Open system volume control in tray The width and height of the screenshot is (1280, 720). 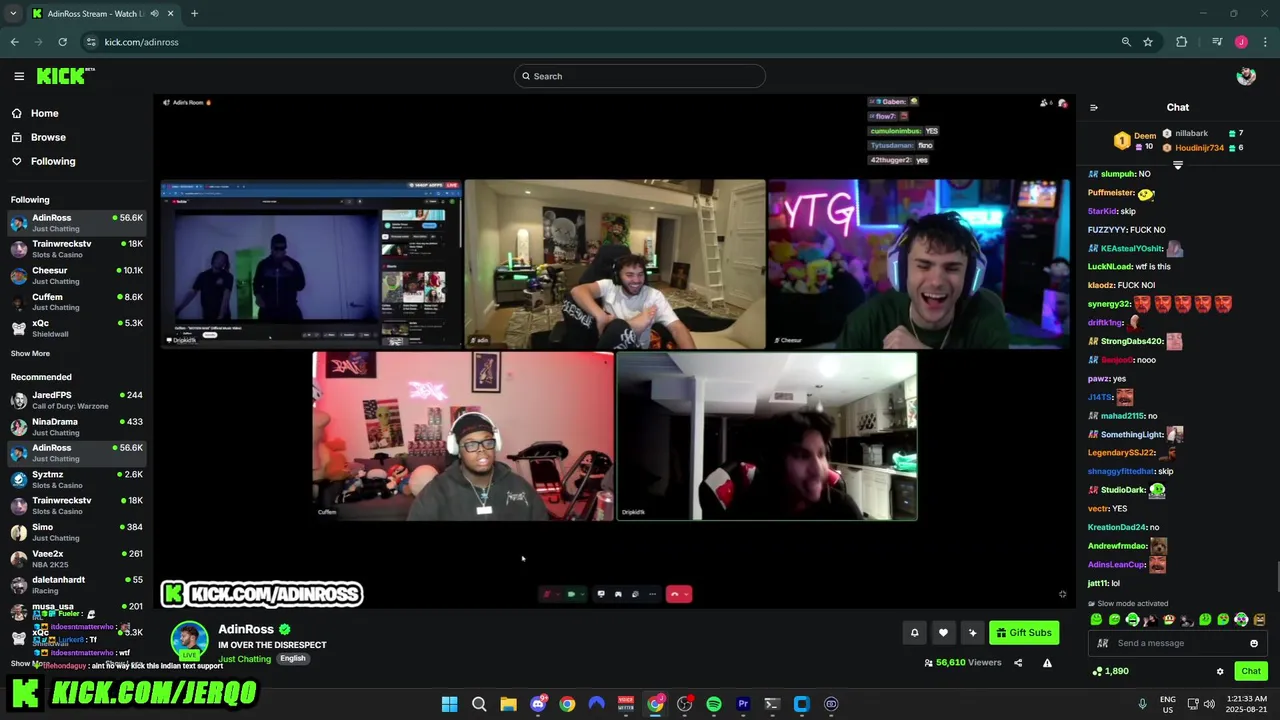(1209, 704)
